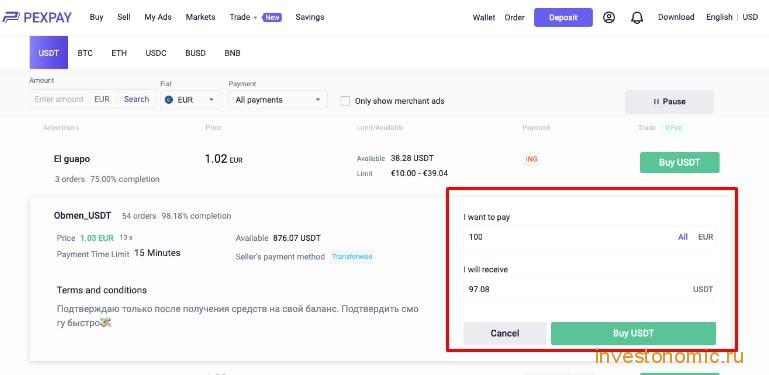The image size is (769, 375).
Task: Open Order in the top bar
Action: tap(514, 18)
